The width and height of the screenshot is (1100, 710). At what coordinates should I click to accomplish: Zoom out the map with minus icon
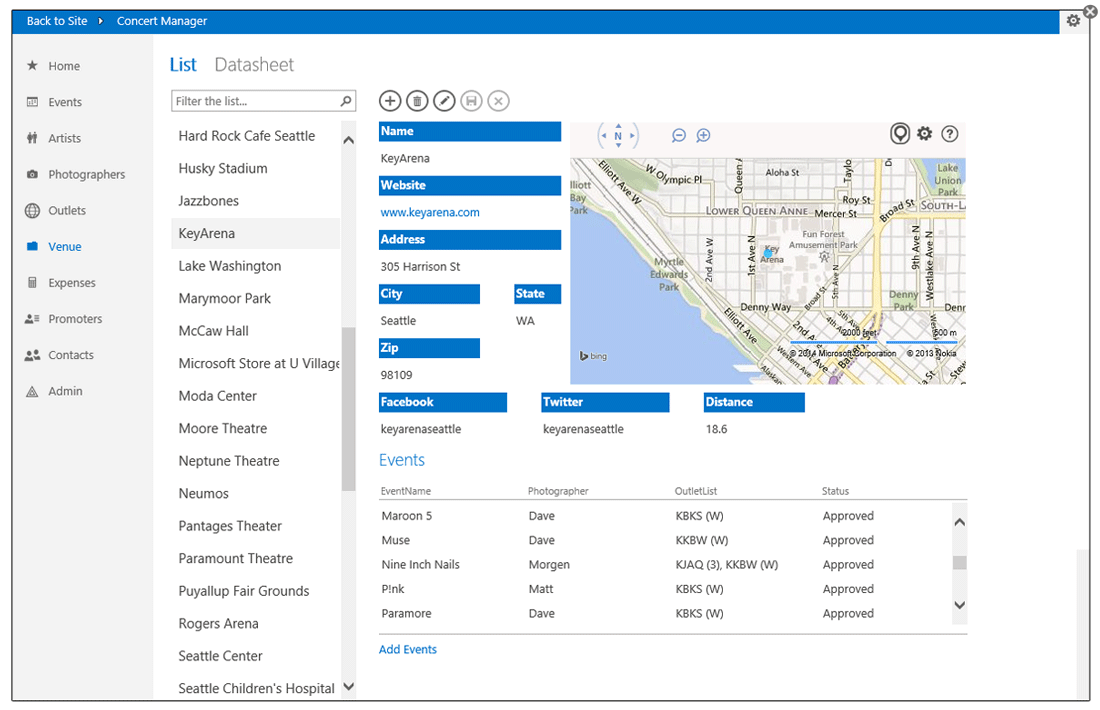coord(678,135)
